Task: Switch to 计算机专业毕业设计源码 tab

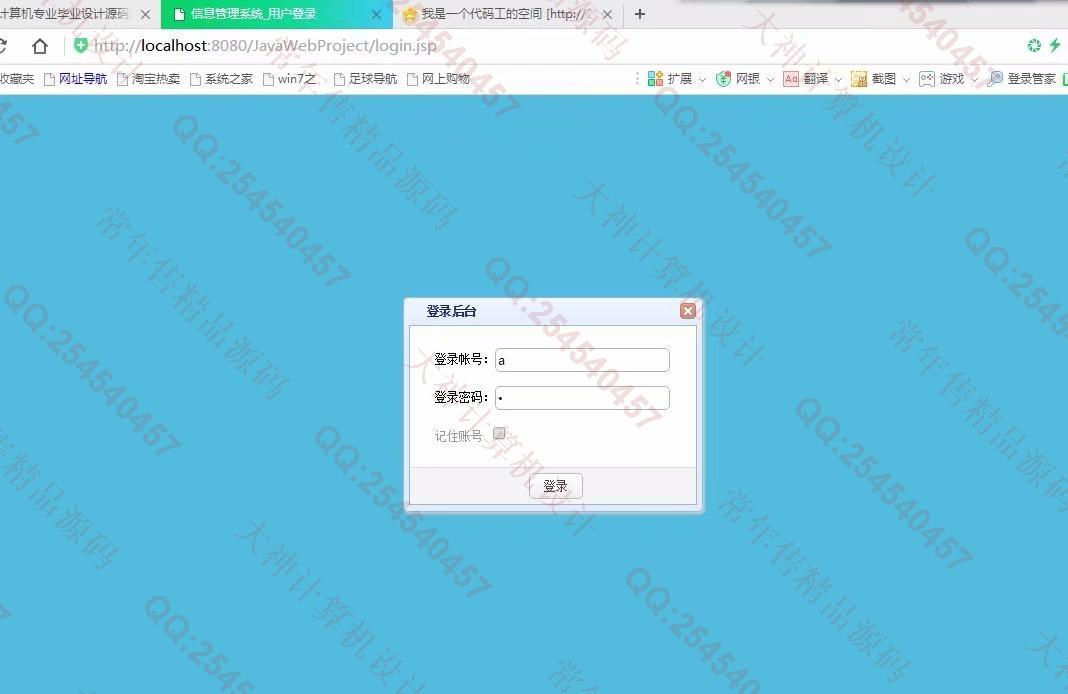Action: point(65,14)
